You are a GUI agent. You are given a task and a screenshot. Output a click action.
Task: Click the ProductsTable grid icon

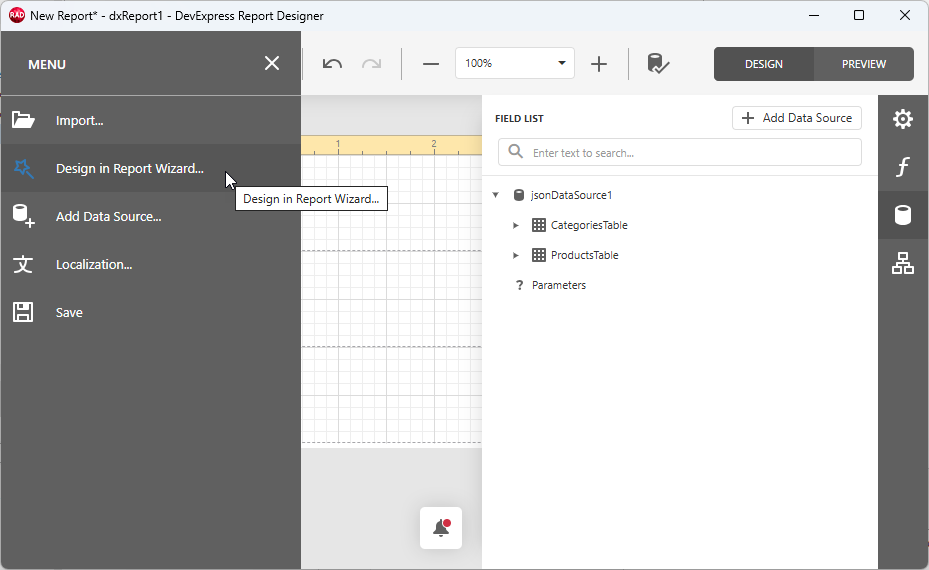click(539, 255)
